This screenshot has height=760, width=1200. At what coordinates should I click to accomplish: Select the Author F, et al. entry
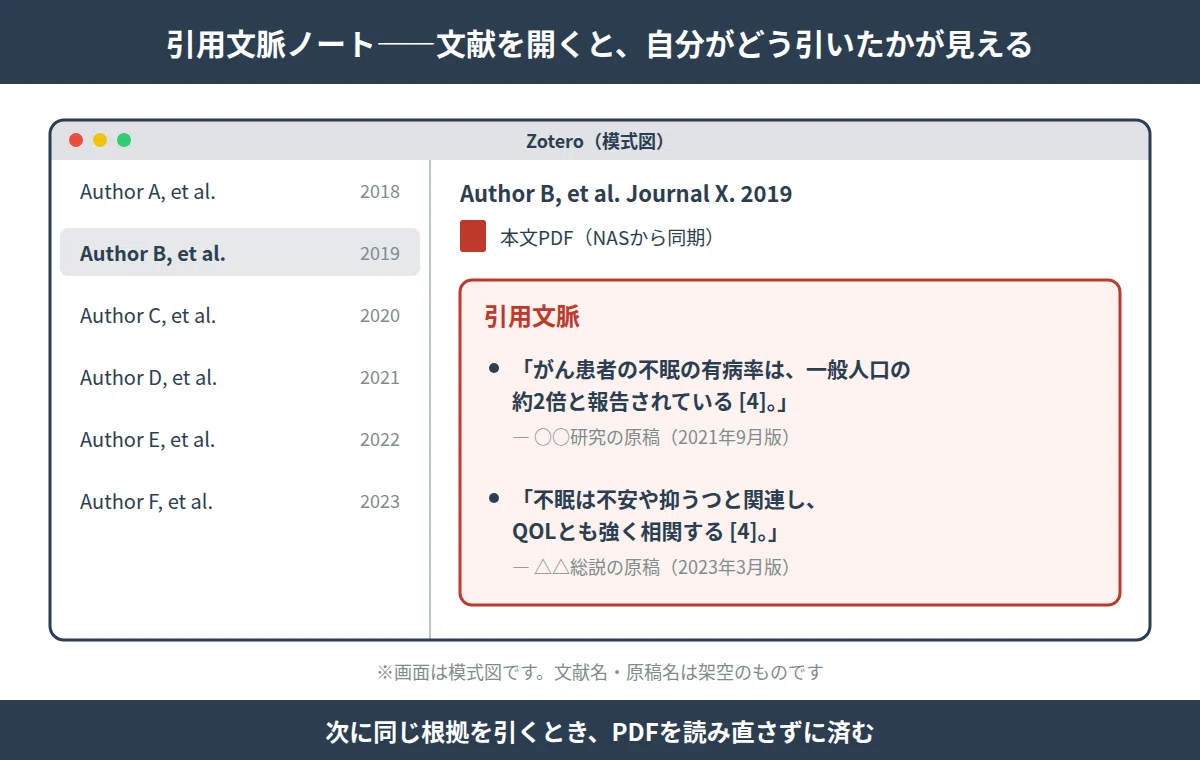point(240,502)
